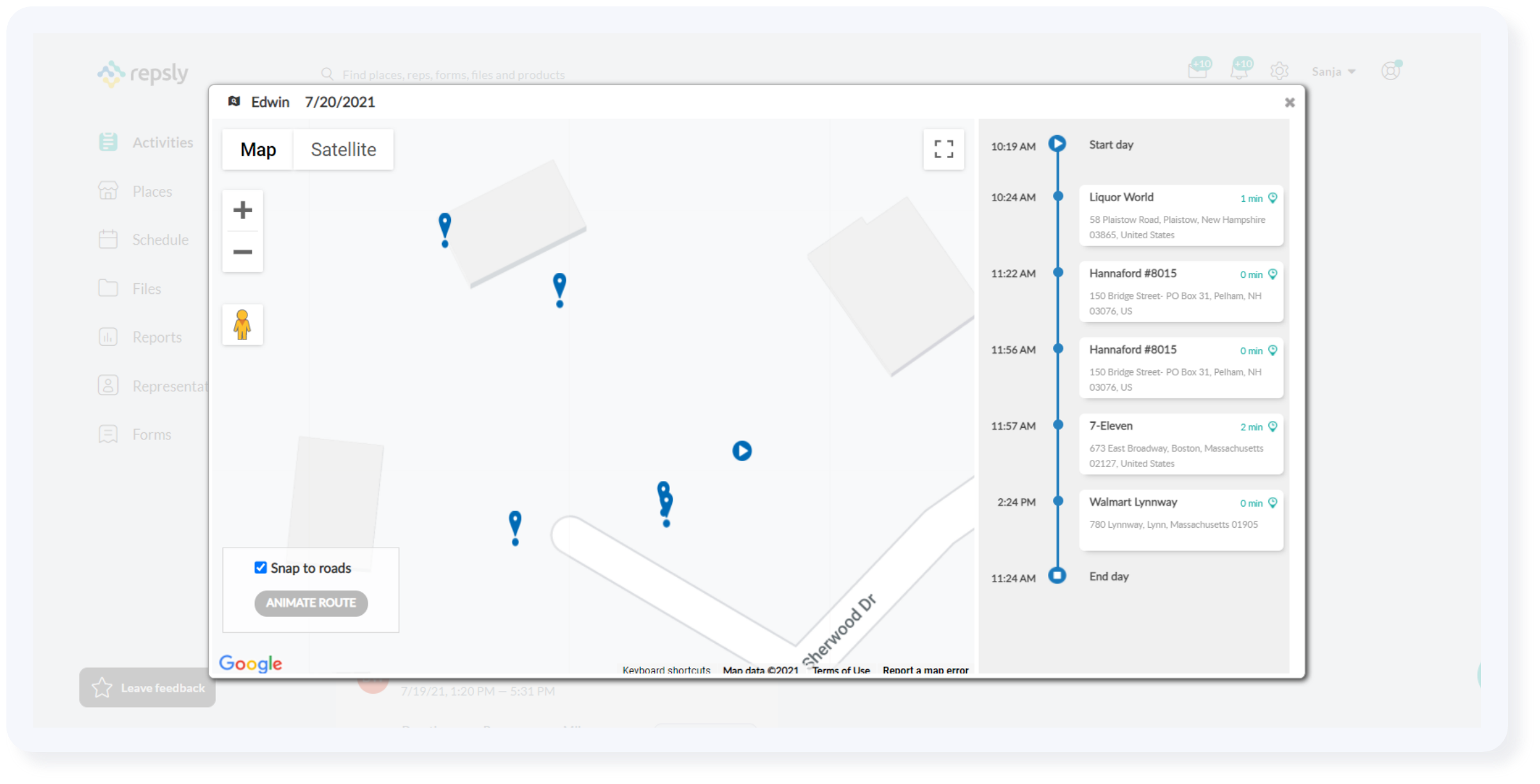Click the Start day playback marker

[x=1057, y=144]
